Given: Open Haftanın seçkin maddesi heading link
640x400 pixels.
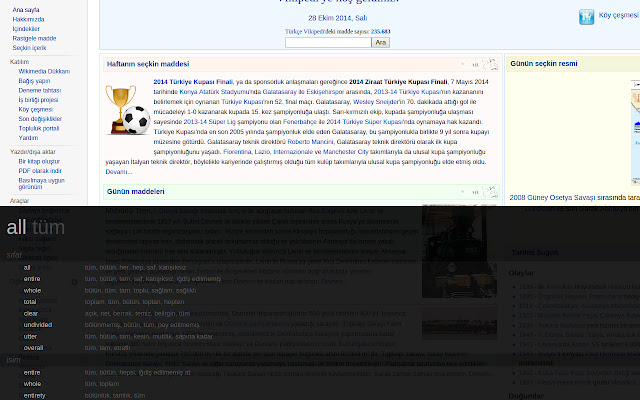Looking at the screenshot, I should 148,64.
